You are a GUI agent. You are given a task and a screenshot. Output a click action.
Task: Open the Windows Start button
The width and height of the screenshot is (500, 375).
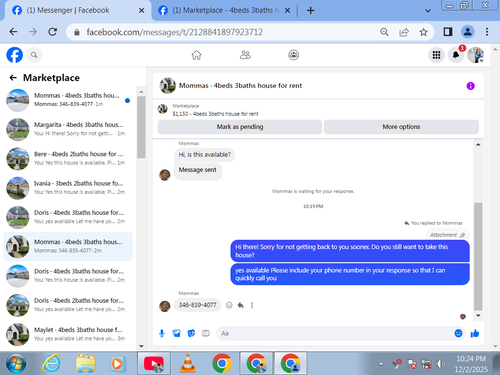tap(16, 363)
